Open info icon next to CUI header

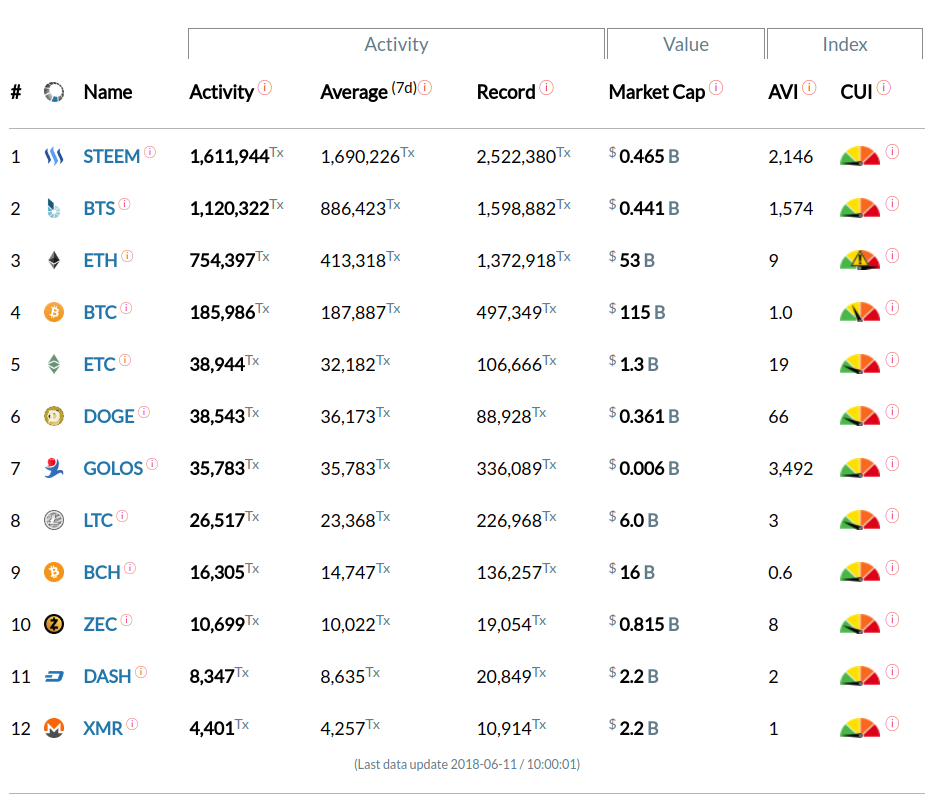tap(884, 88)
